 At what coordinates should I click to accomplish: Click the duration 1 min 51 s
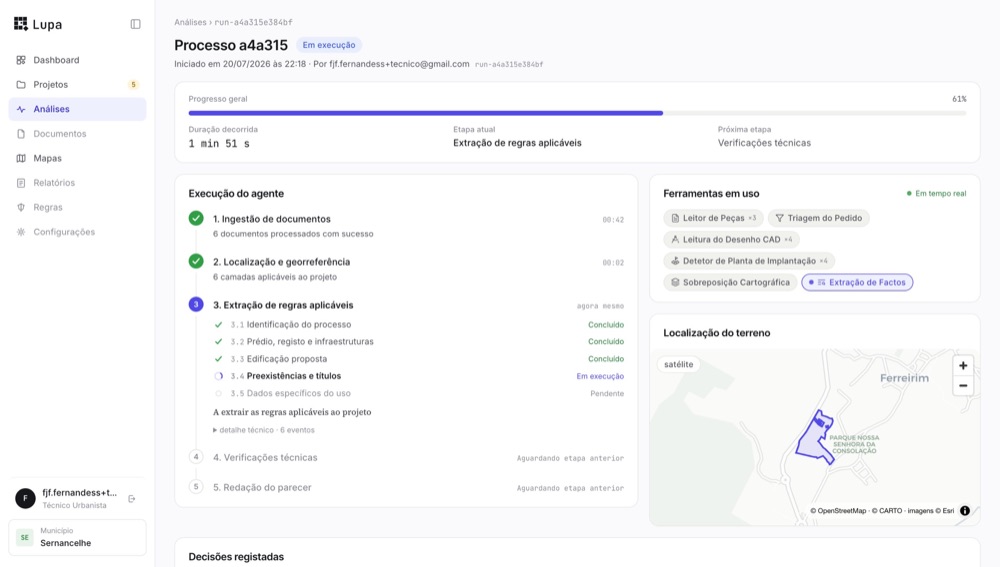tap(219, 144)
